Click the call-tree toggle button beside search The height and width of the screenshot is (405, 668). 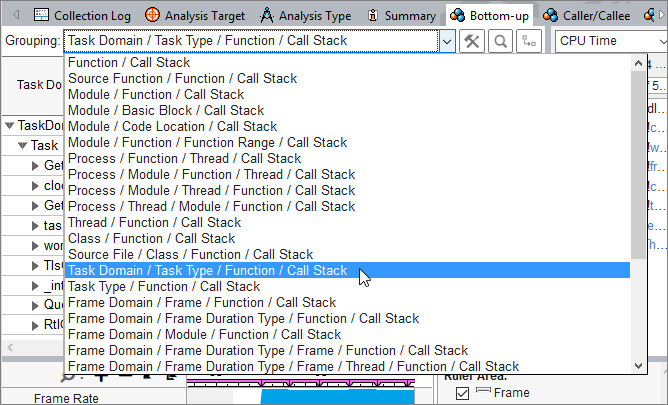click(x=528, y=41)
